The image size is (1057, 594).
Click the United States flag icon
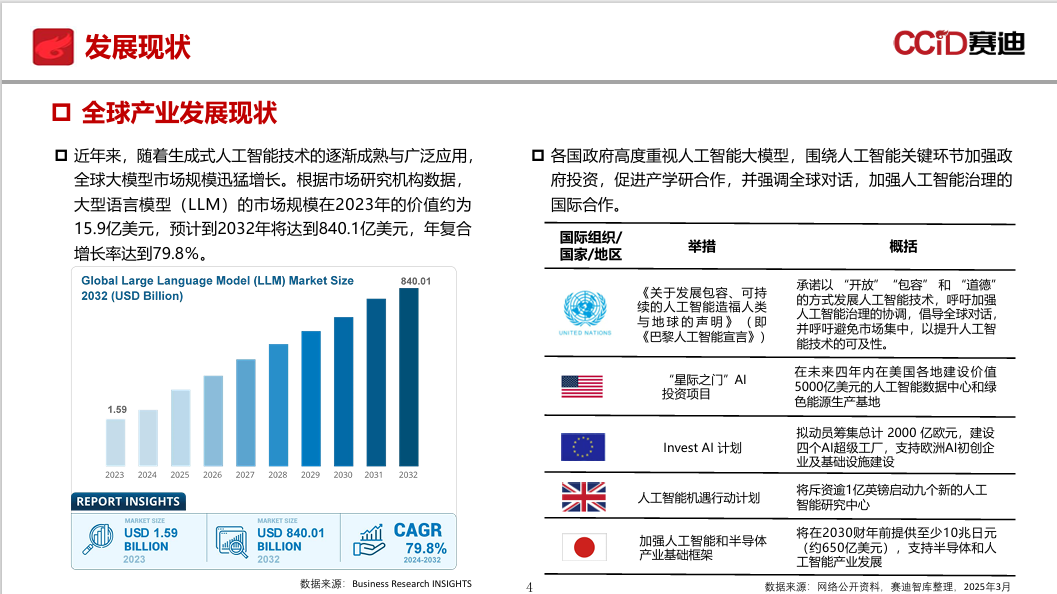point(582,386)
